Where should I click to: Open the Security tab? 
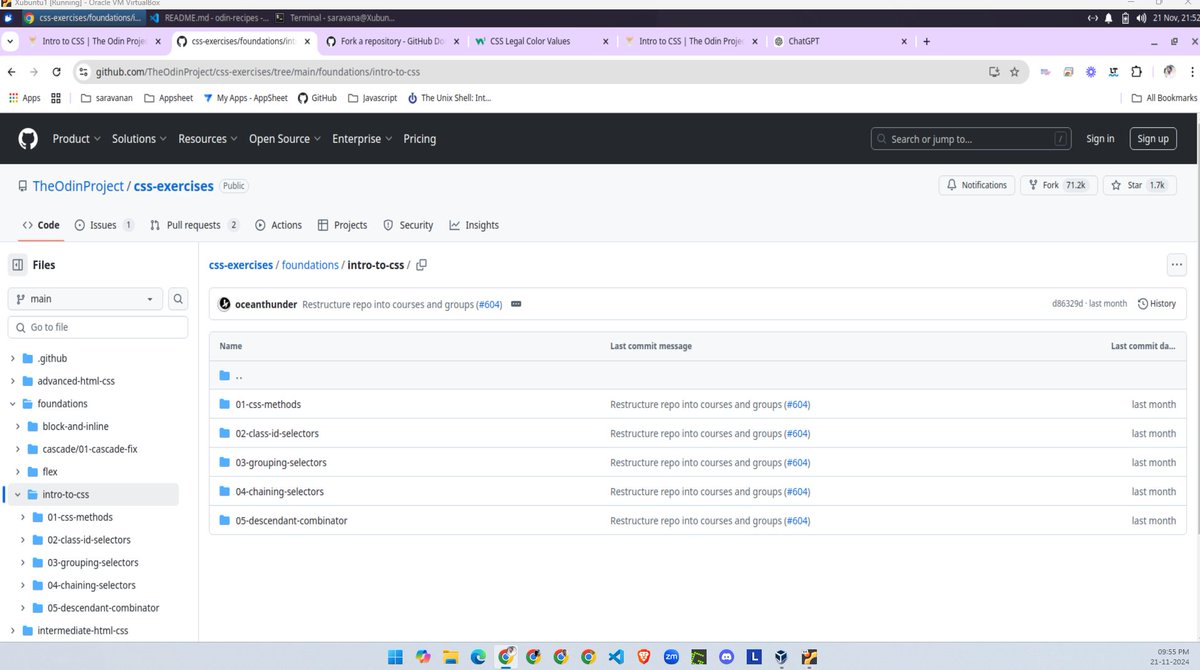(x=409, y=225)
